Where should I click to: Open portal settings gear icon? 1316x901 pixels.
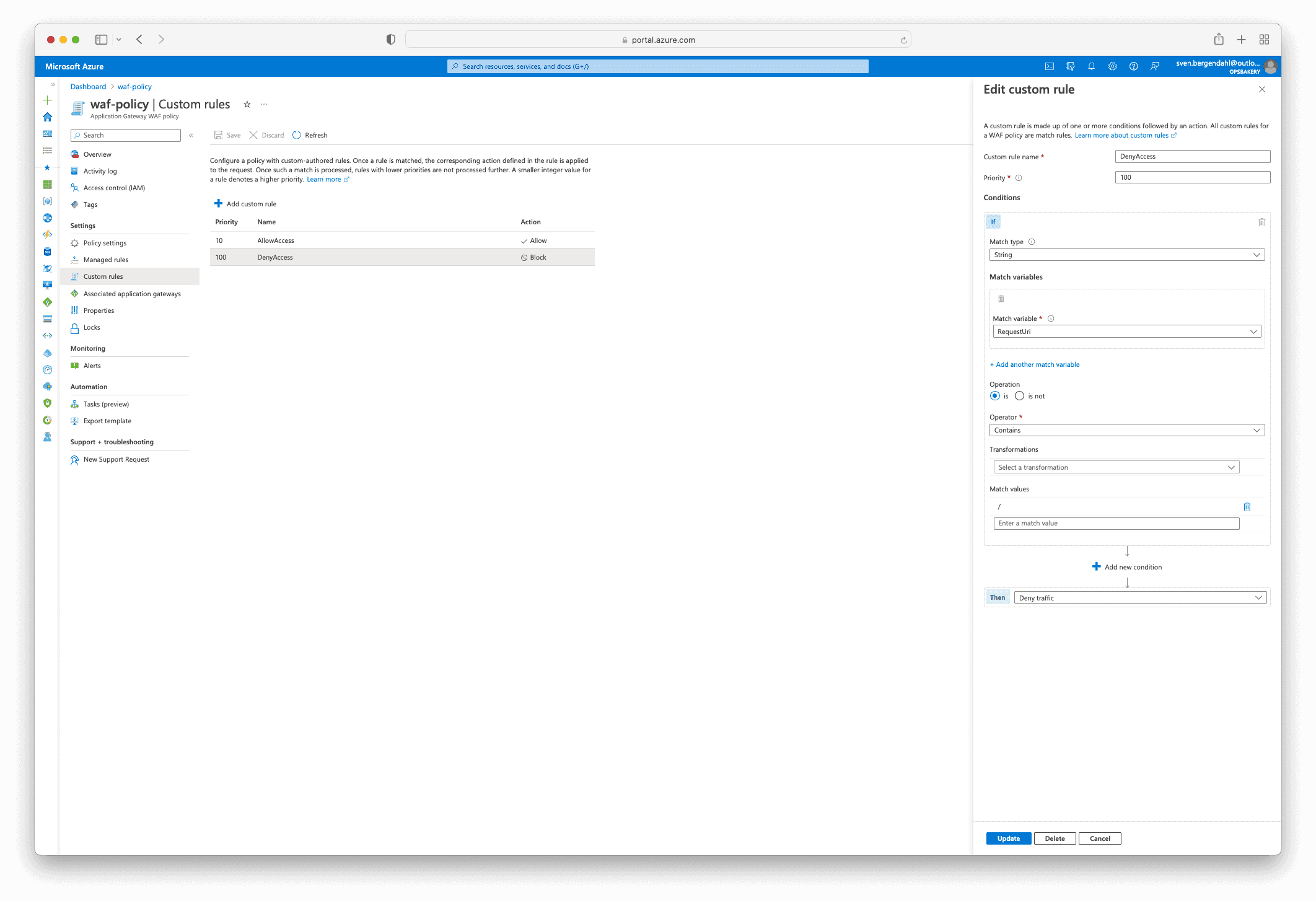[x=1112, y=66]
